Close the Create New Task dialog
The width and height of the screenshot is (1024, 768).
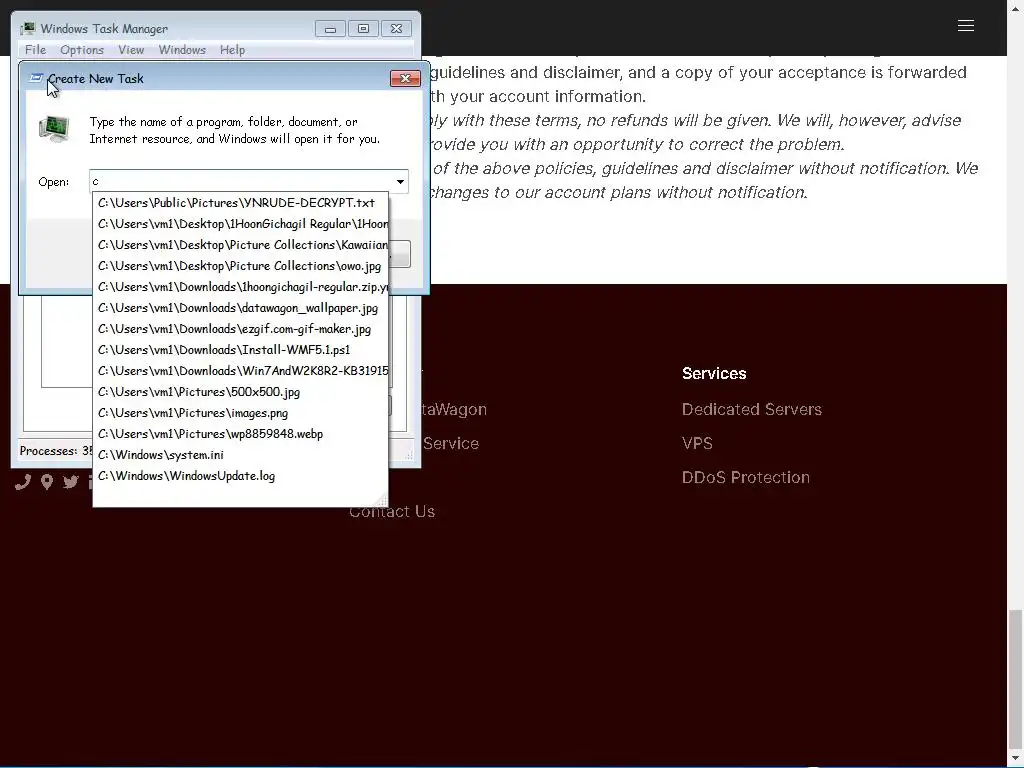pyautogui.click(x=405, y=78)
